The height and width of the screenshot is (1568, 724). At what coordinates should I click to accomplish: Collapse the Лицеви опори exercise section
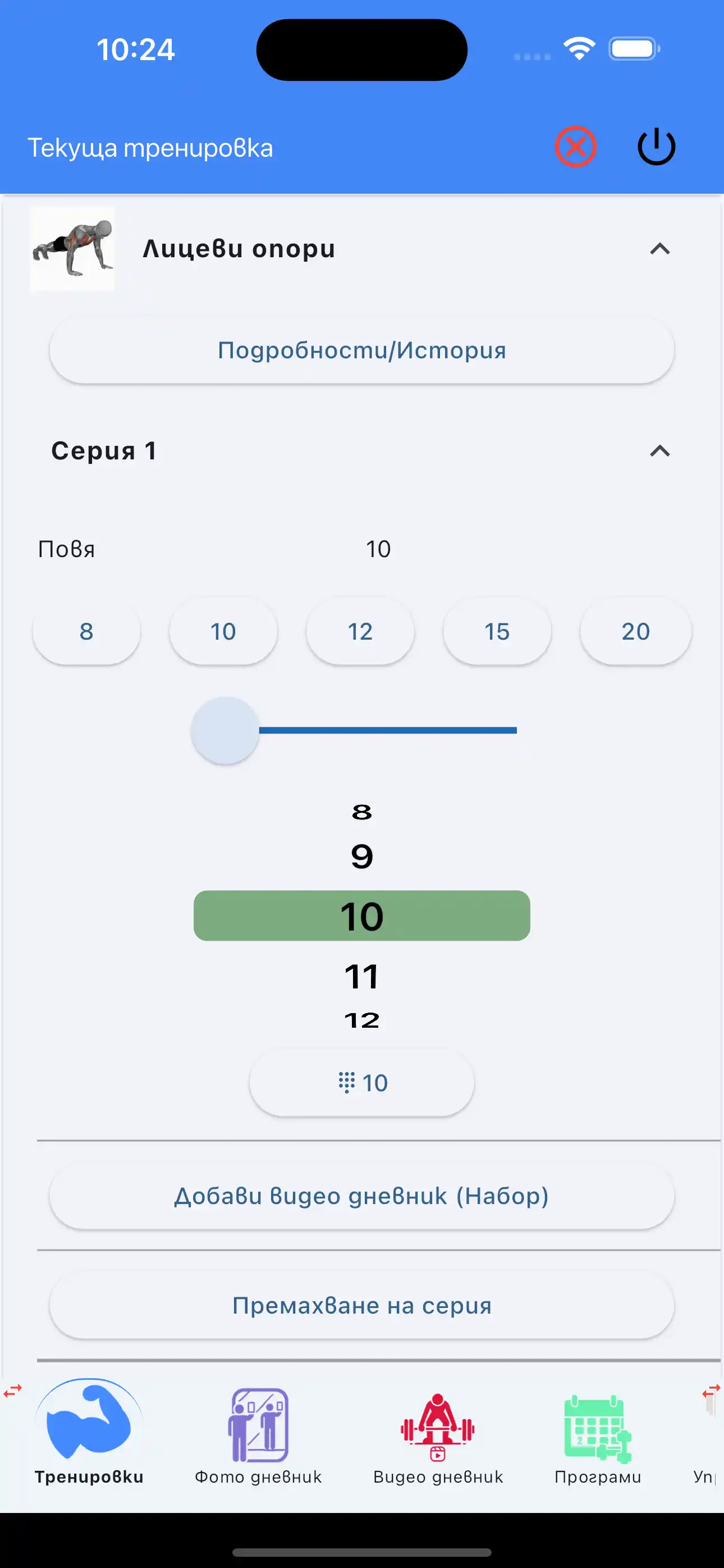point(659,249)
